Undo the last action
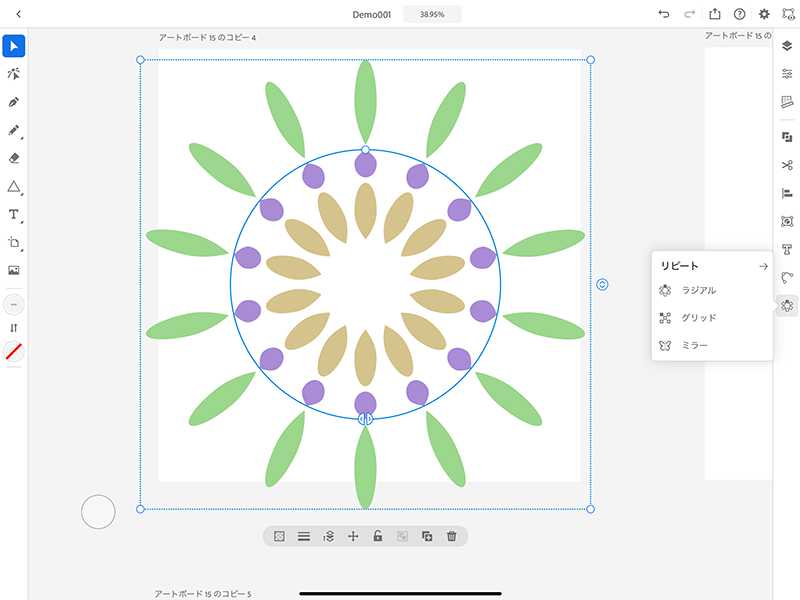 coord(664,14)
